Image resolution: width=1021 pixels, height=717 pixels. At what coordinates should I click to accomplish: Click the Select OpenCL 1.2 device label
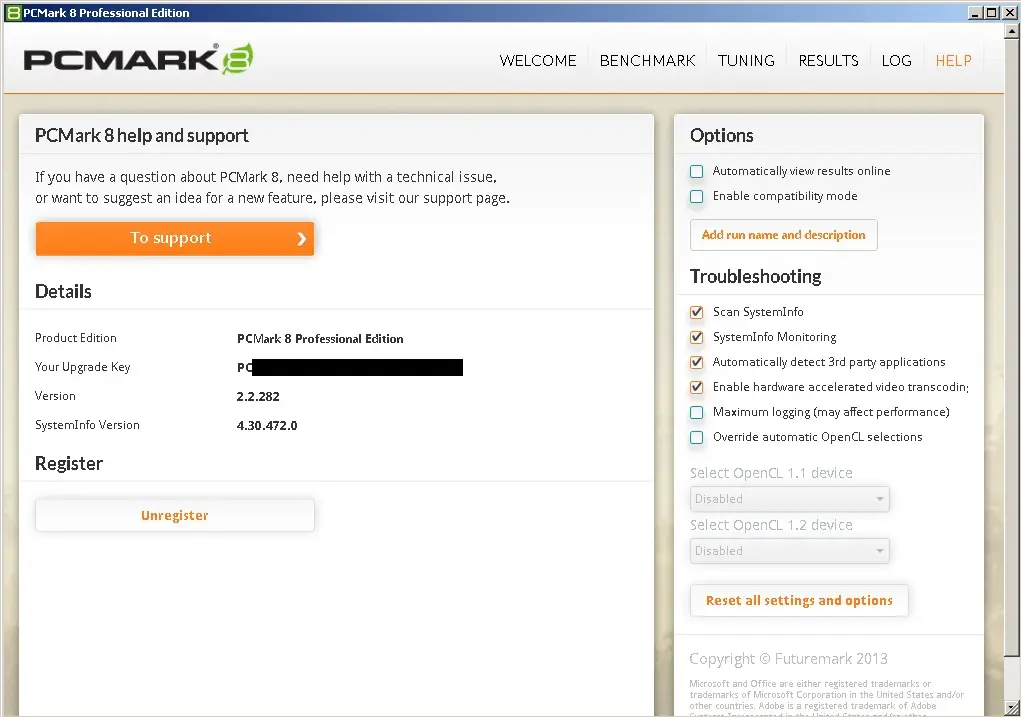(771, 526)
